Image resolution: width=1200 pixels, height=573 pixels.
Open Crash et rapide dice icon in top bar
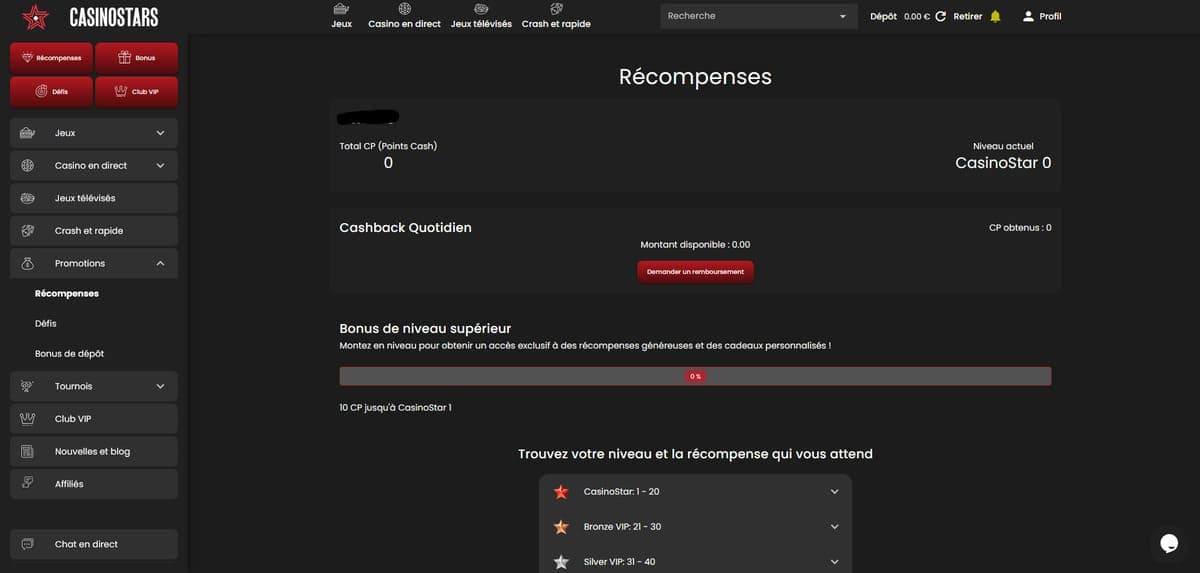[x=556, y=8]
